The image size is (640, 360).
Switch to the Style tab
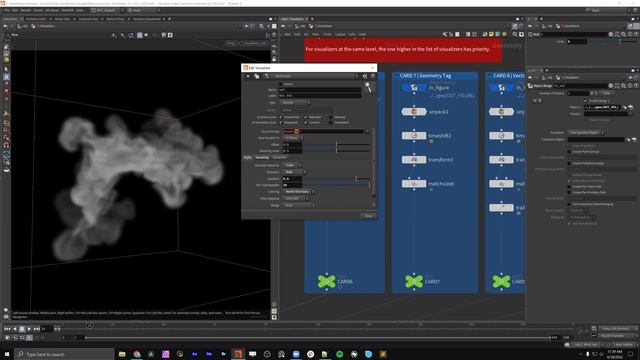pos(248,158)
